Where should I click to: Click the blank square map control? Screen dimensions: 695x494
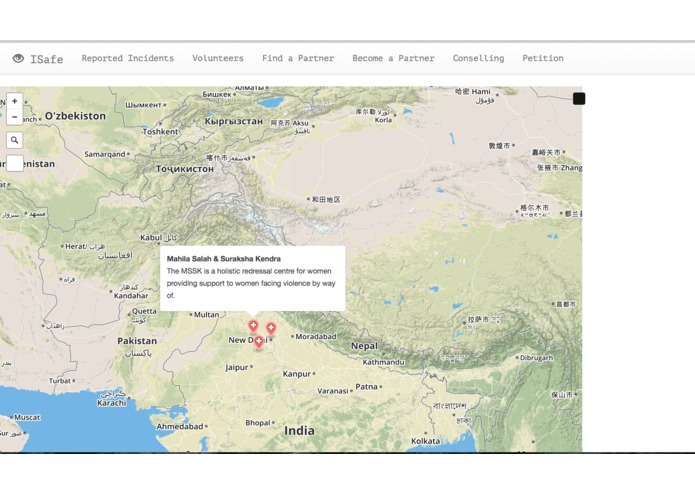pos(15,163)
